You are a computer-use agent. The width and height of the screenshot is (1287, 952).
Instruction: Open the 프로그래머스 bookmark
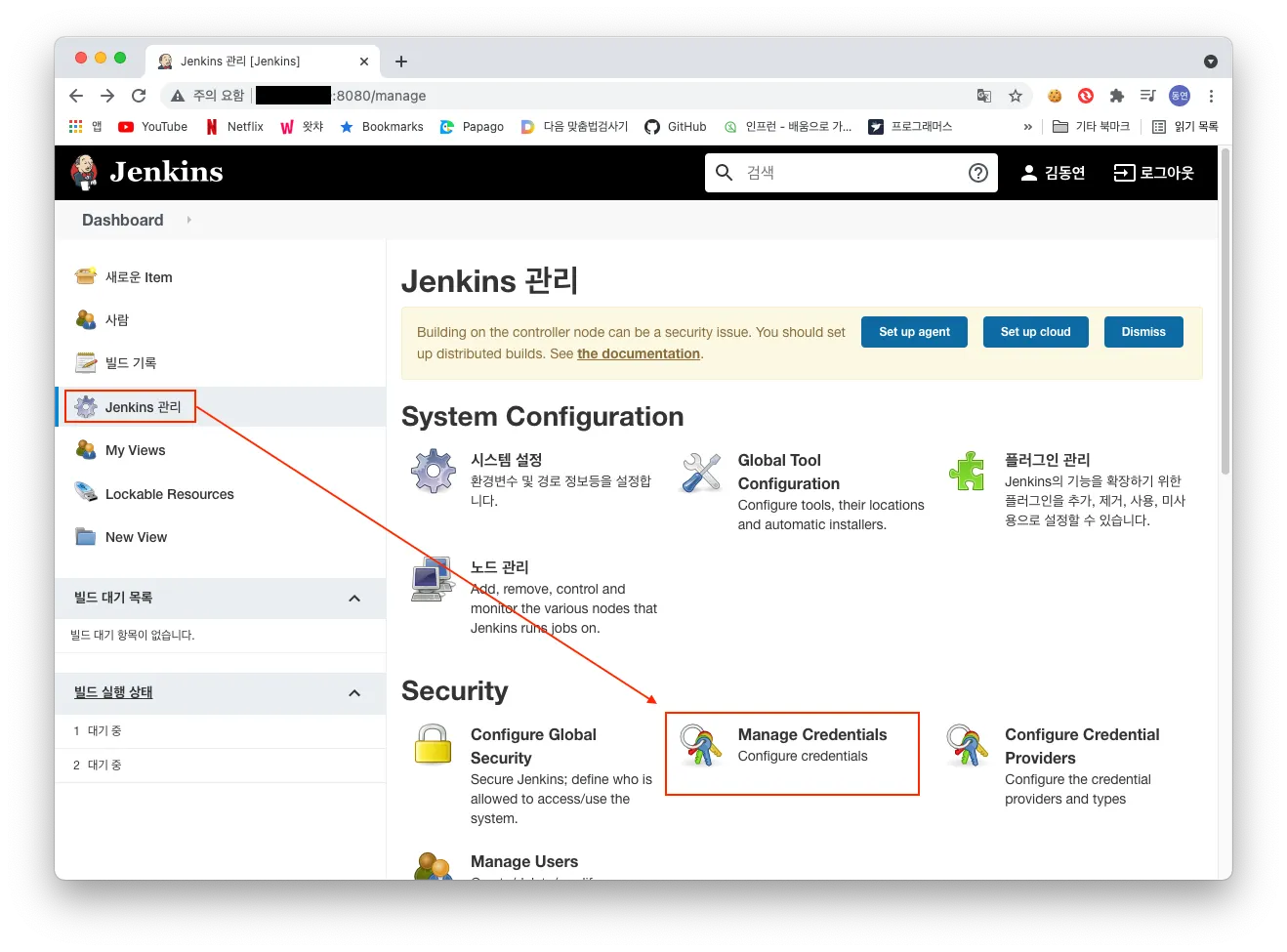click(910, 127)
